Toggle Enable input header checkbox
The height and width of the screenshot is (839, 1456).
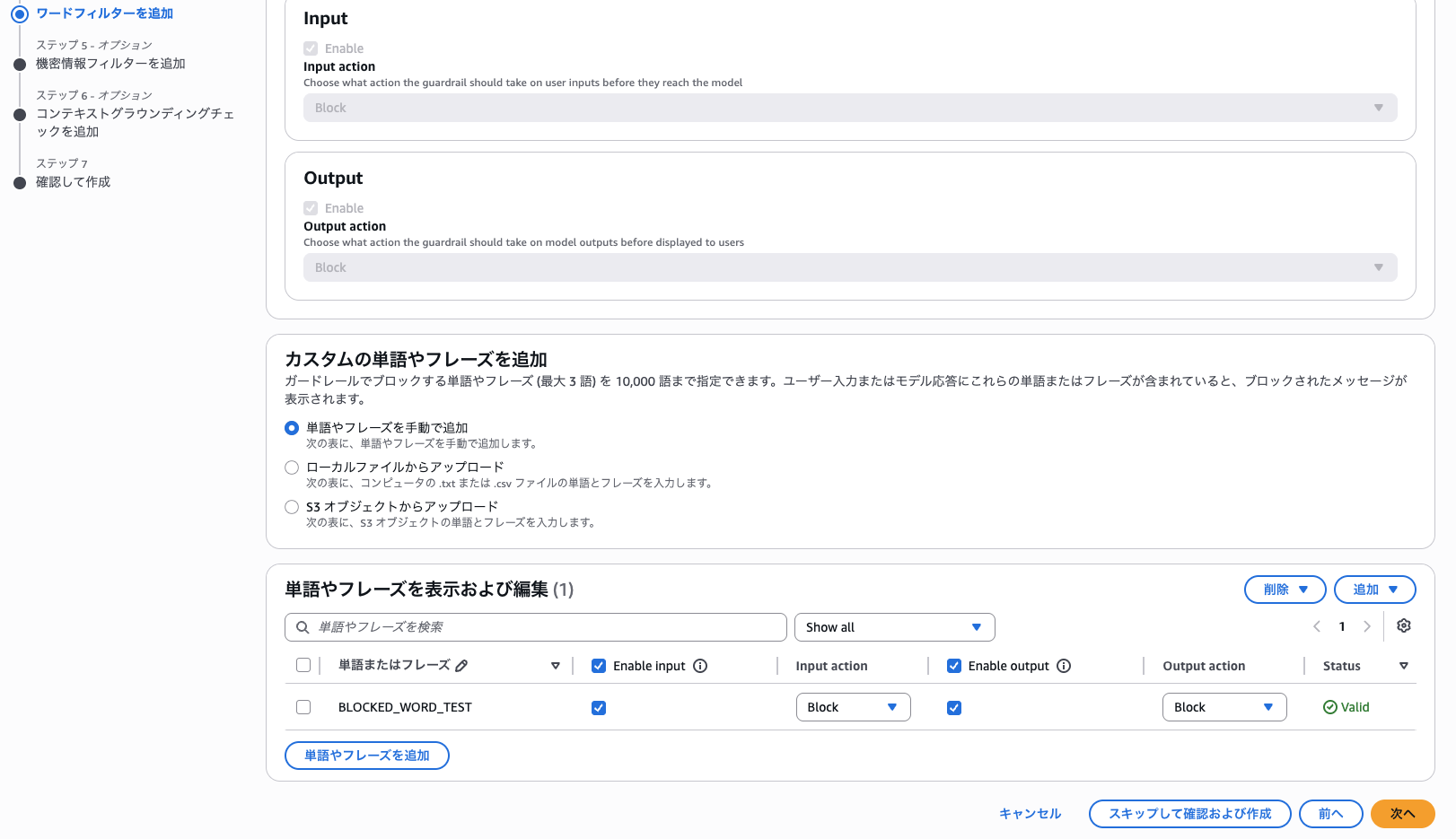[599, 666]
